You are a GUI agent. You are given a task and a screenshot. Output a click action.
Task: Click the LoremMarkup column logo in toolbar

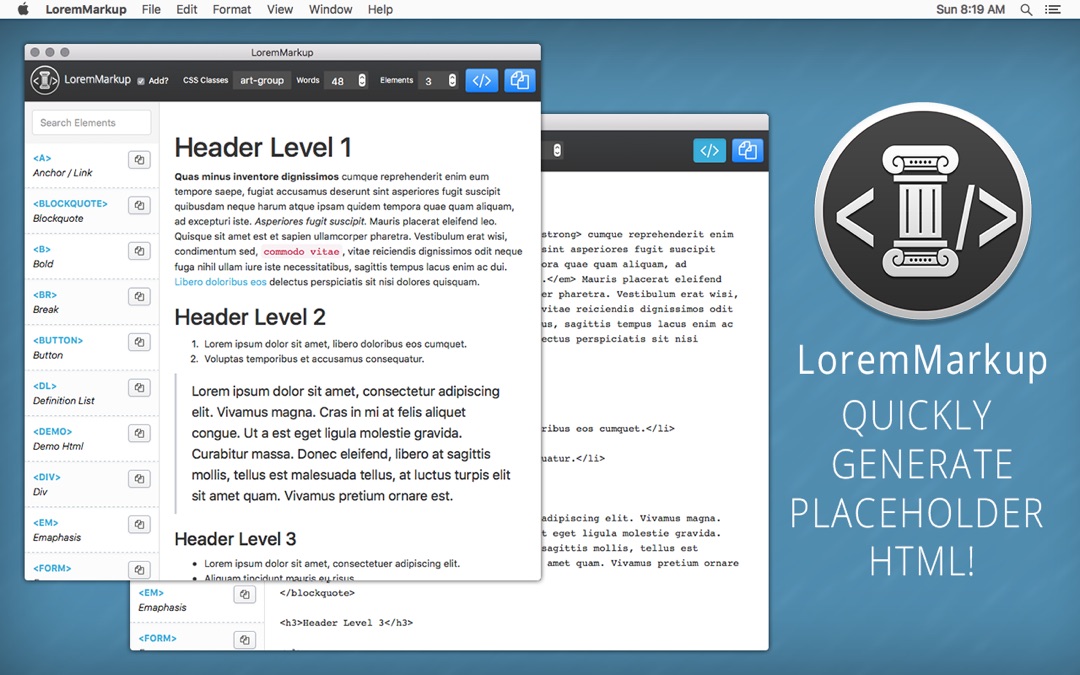click(45, 80)
